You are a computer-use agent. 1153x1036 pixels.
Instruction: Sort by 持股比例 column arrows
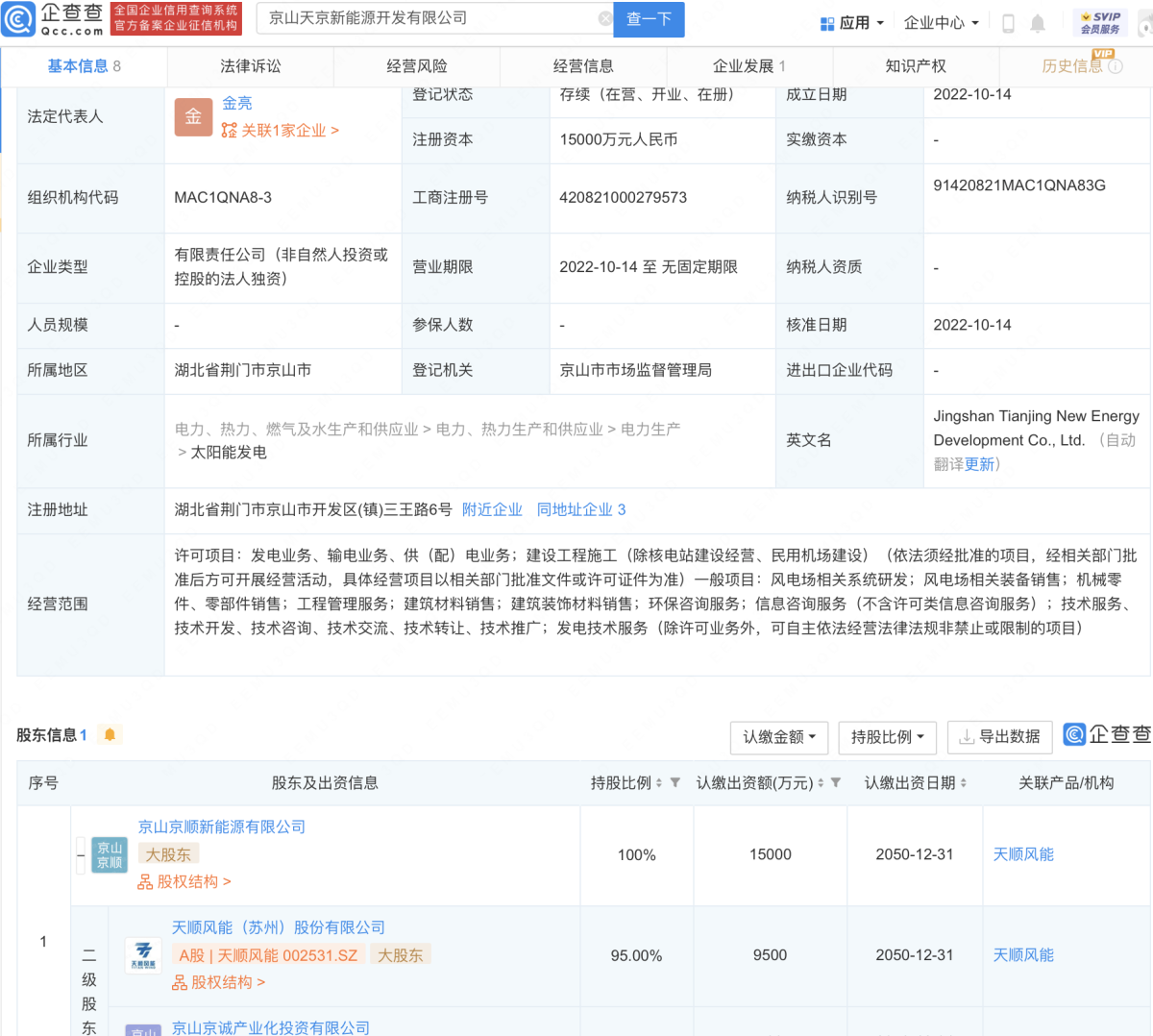click(659, 783)
